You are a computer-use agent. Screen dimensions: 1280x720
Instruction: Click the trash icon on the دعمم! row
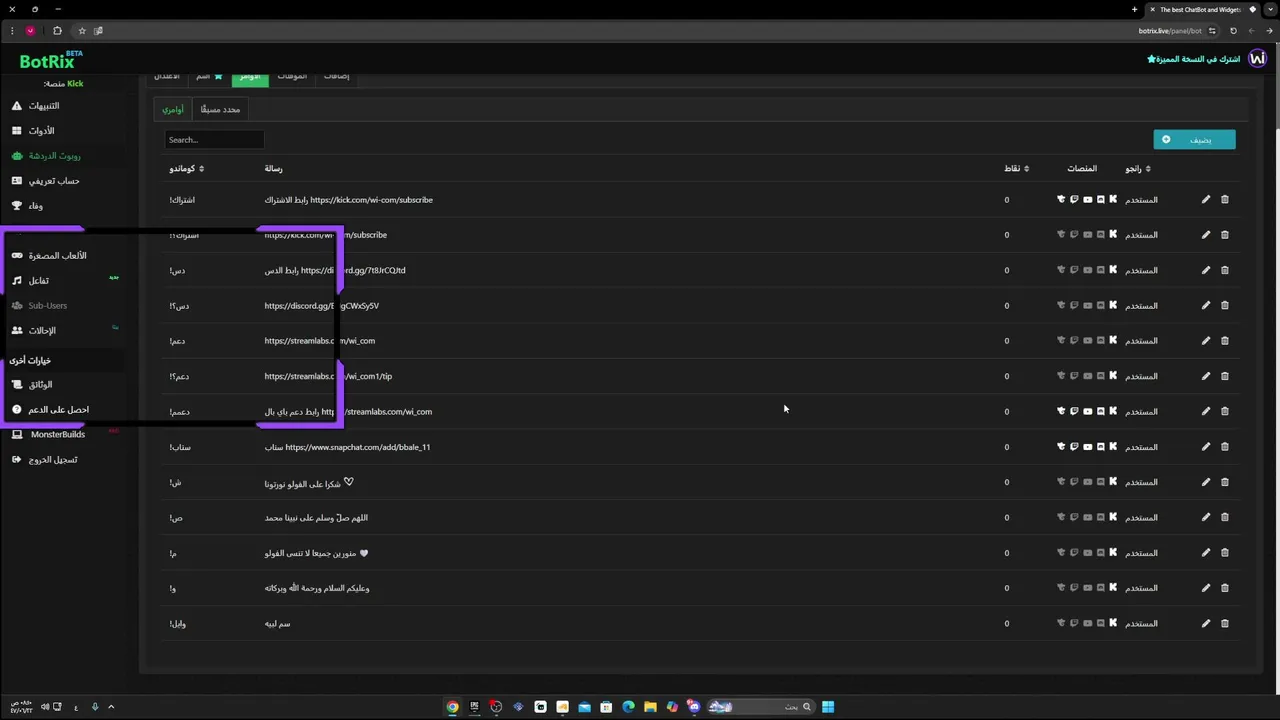[x=1225, y=411]
